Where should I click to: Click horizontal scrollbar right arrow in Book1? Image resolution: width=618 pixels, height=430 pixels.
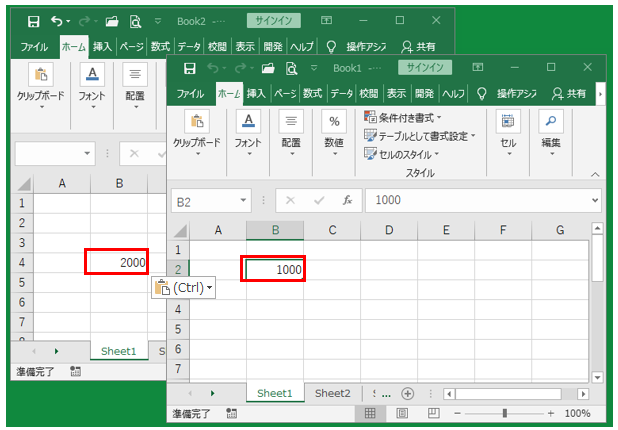583,393
